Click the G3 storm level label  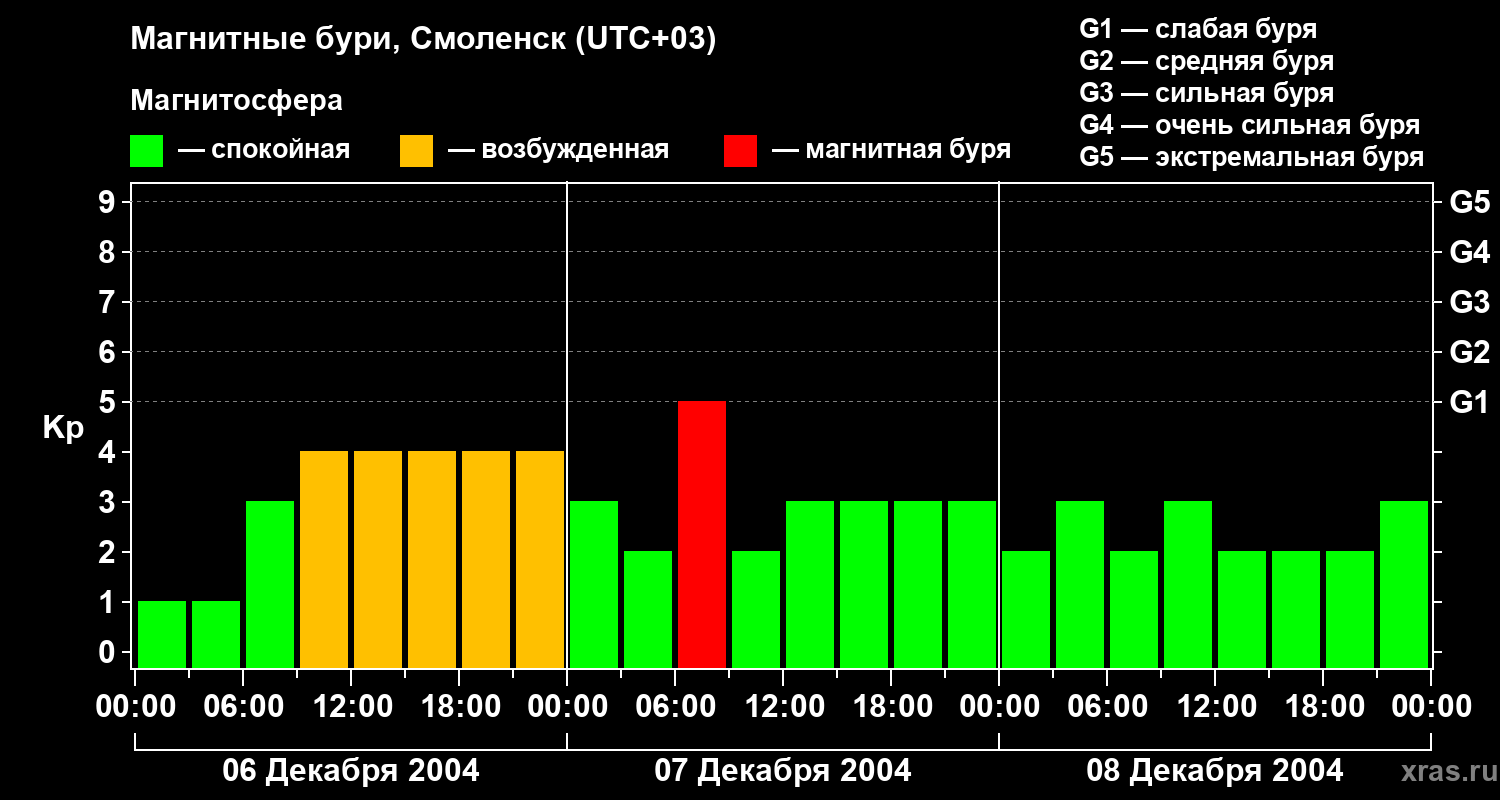point(1469,303)
